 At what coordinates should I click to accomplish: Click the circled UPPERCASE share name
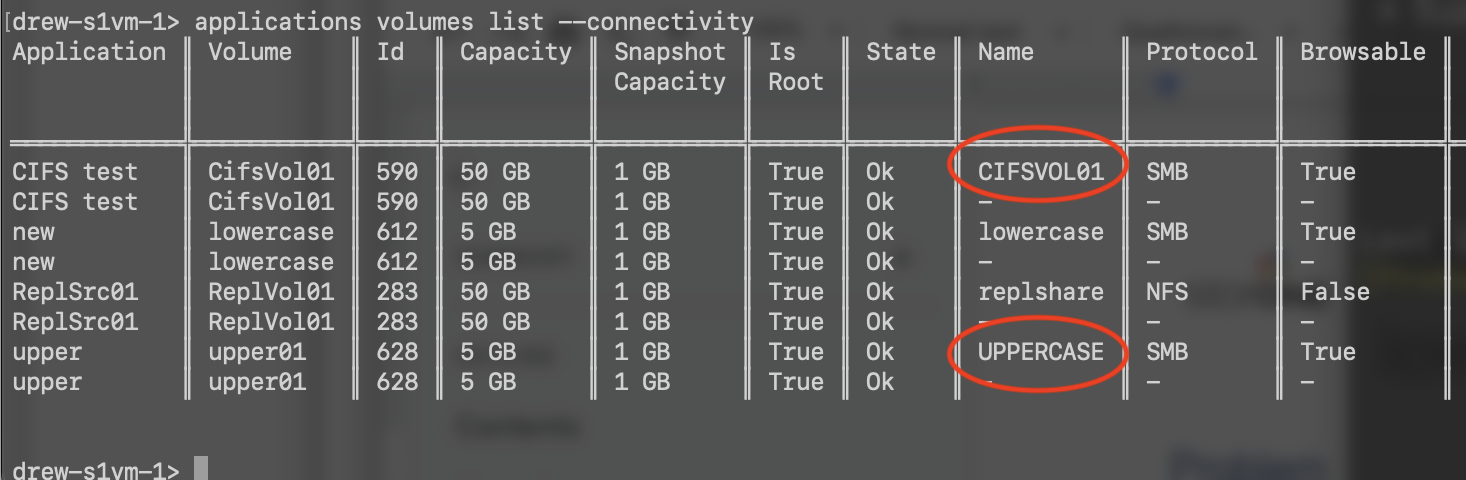tap(1041, 352)
